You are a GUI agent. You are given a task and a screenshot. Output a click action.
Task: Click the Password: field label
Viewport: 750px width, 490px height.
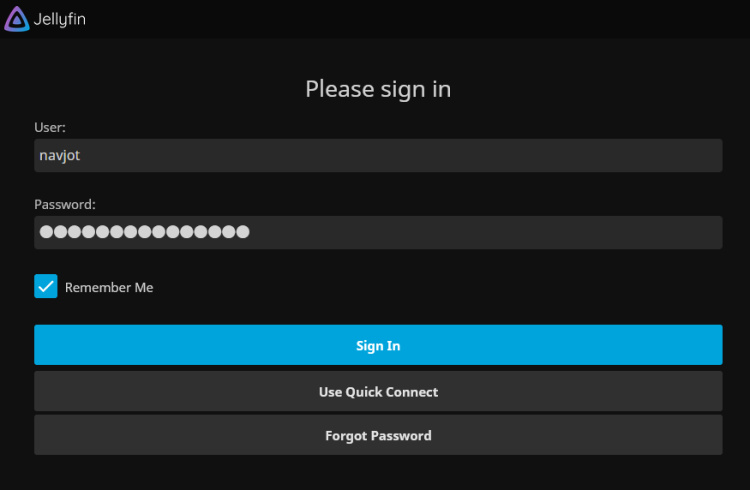coord(65,204)
